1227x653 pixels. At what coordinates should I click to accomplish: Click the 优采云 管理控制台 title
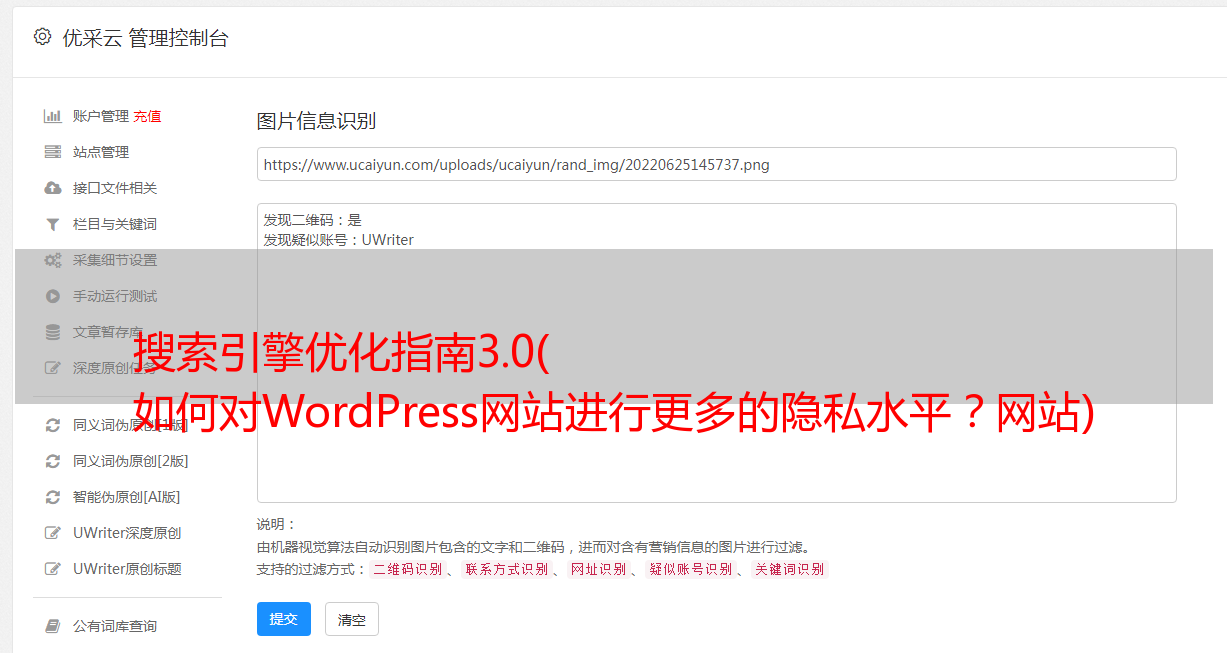145,38
